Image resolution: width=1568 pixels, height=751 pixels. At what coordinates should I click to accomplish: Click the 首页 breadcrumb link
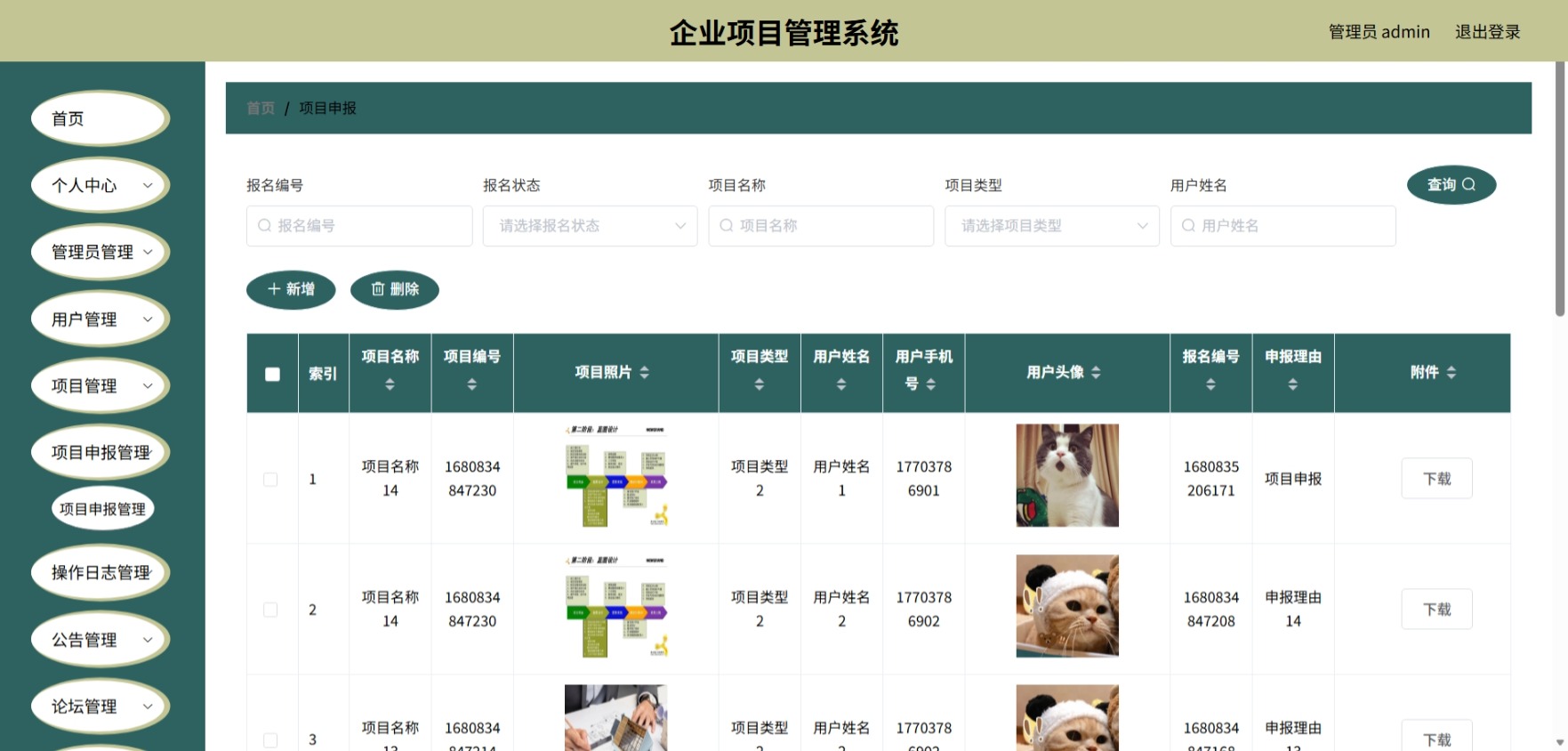pos(261,108)
